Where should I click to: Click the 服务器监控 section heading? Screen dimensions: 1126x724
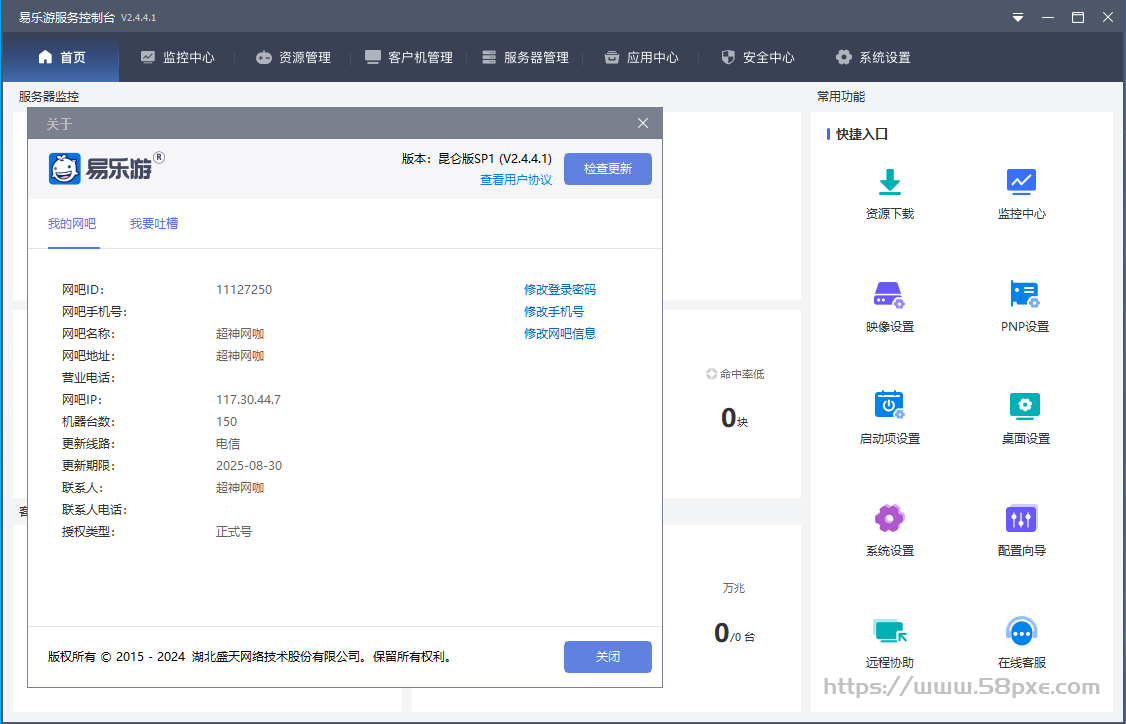(x=49, y=96)
